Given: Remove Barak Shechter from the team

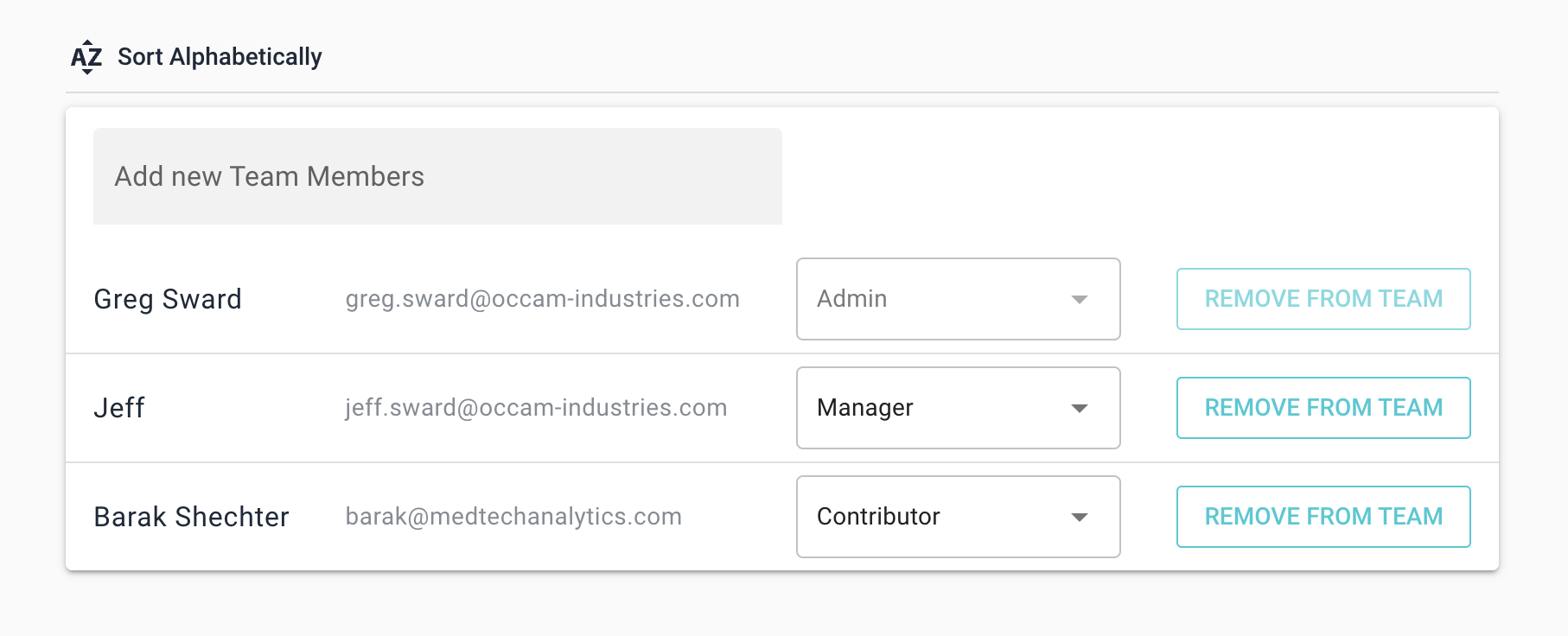Looking at the screenshot, I should tap(1323, 517).
